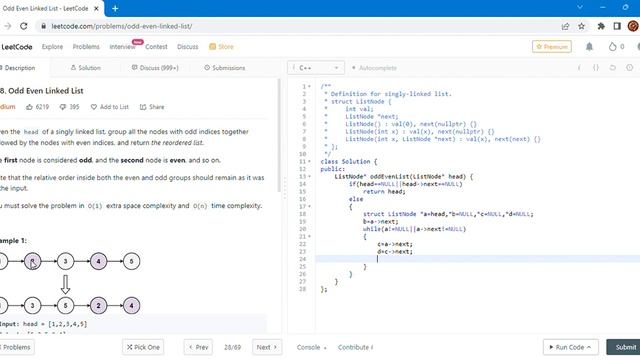Open the Problems menu item
This screenshot has width=640, height=360.
point(86,47)
